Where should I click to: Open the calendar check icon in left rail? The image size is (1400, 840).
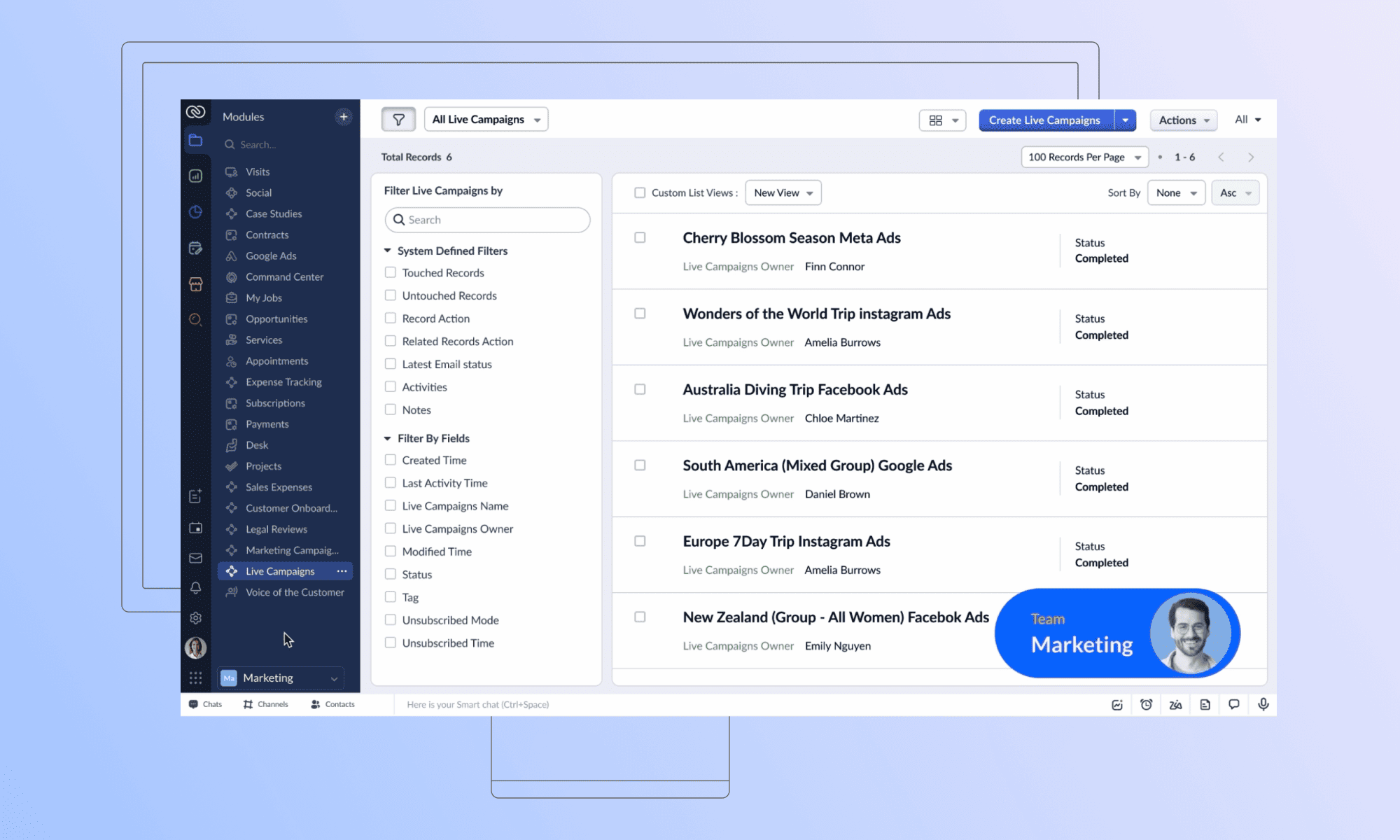196,248
